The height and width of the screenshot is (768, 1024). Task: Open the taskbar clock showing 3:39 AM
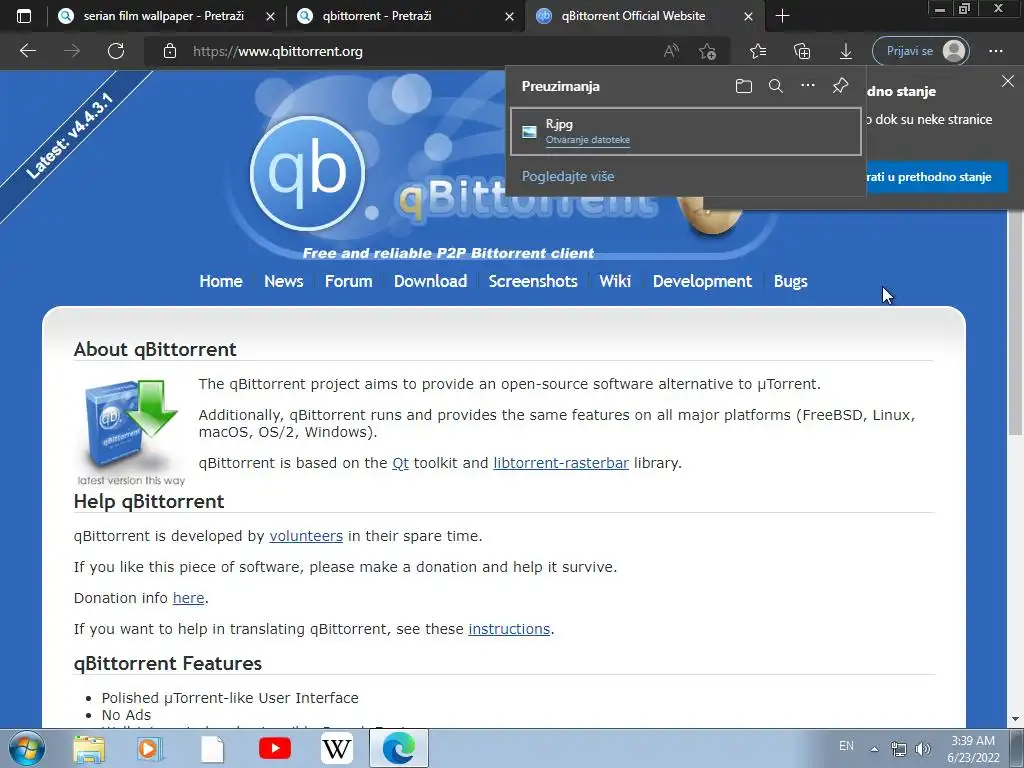pos(973,749)
